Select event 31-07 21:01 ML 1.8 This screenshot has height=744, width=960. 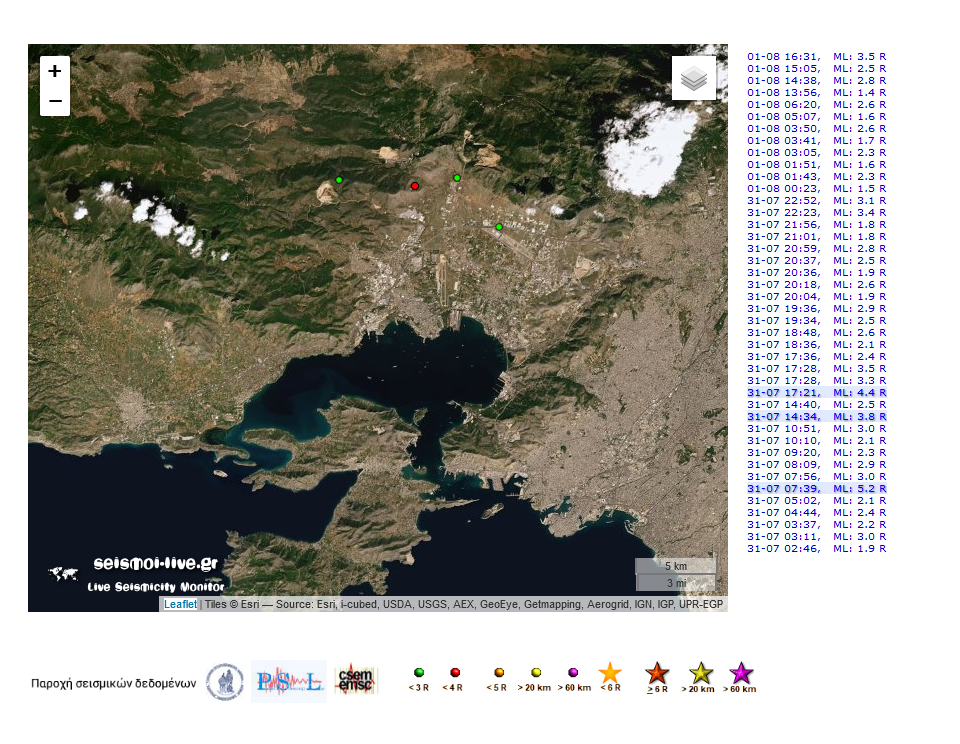[x=817, y=236]
